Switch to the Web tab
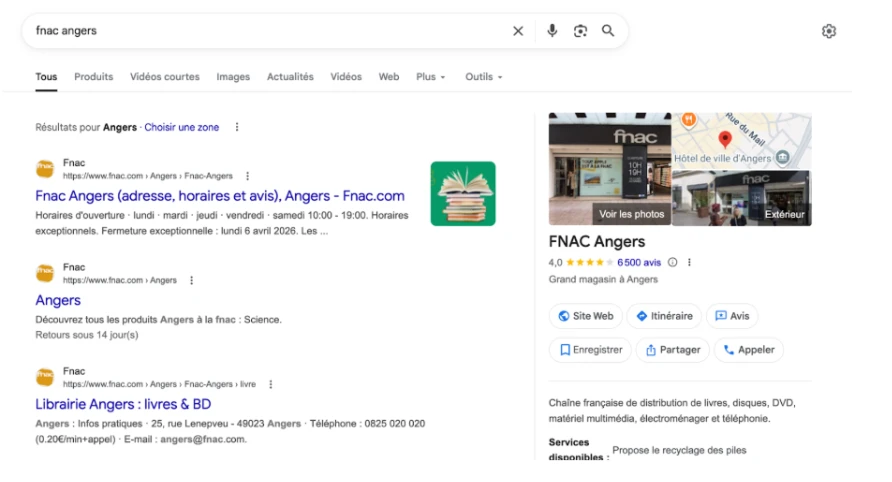The image size is (892, 482). click(389, 77)
